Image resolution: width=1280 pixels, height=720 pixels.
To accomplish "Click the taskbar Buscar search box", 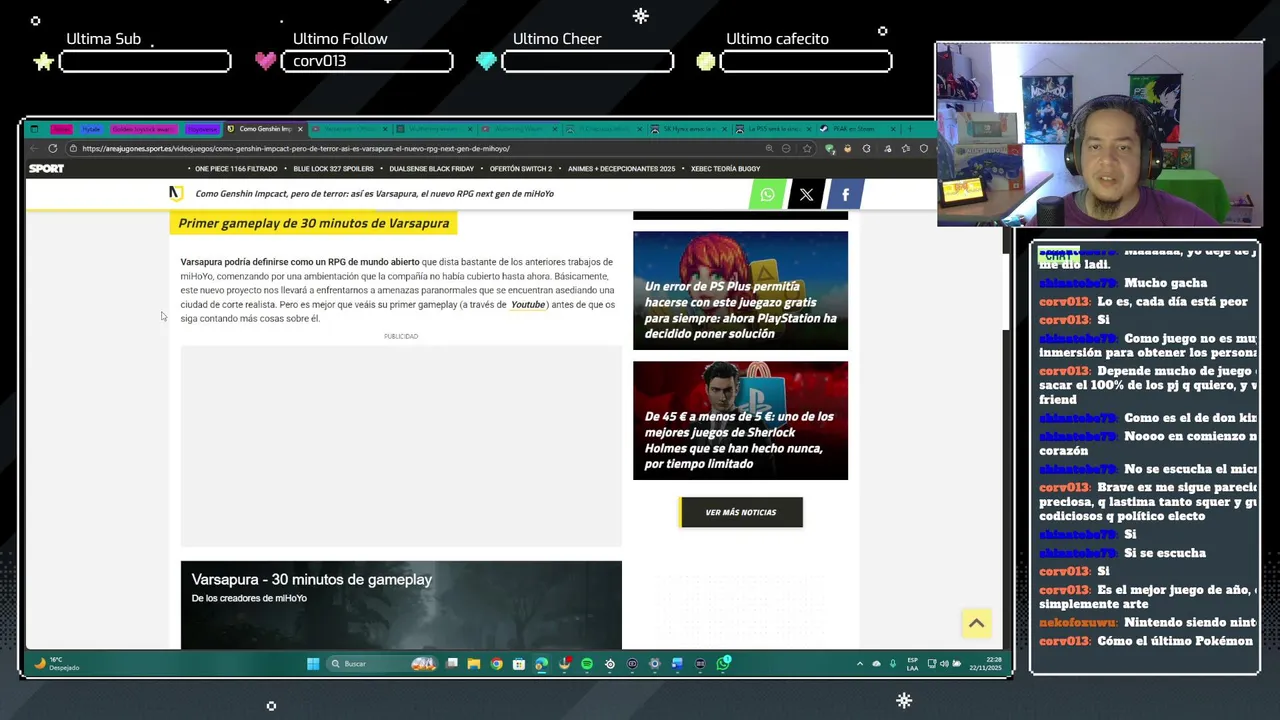I will (382, 663).
